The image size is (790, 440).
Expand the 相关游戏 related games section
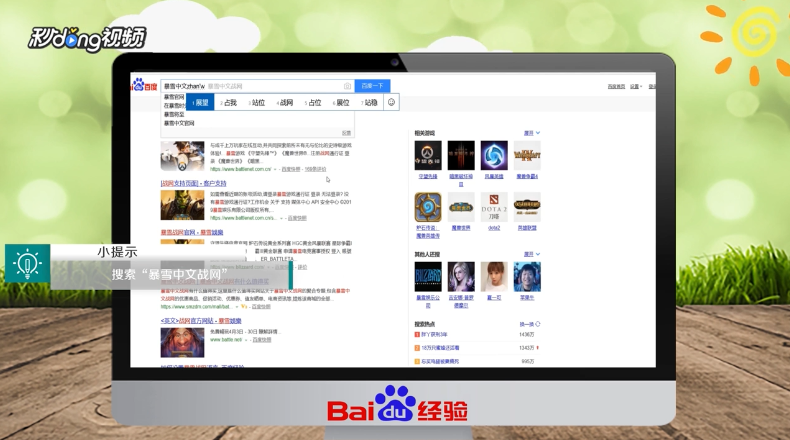(x=532, y=133)
